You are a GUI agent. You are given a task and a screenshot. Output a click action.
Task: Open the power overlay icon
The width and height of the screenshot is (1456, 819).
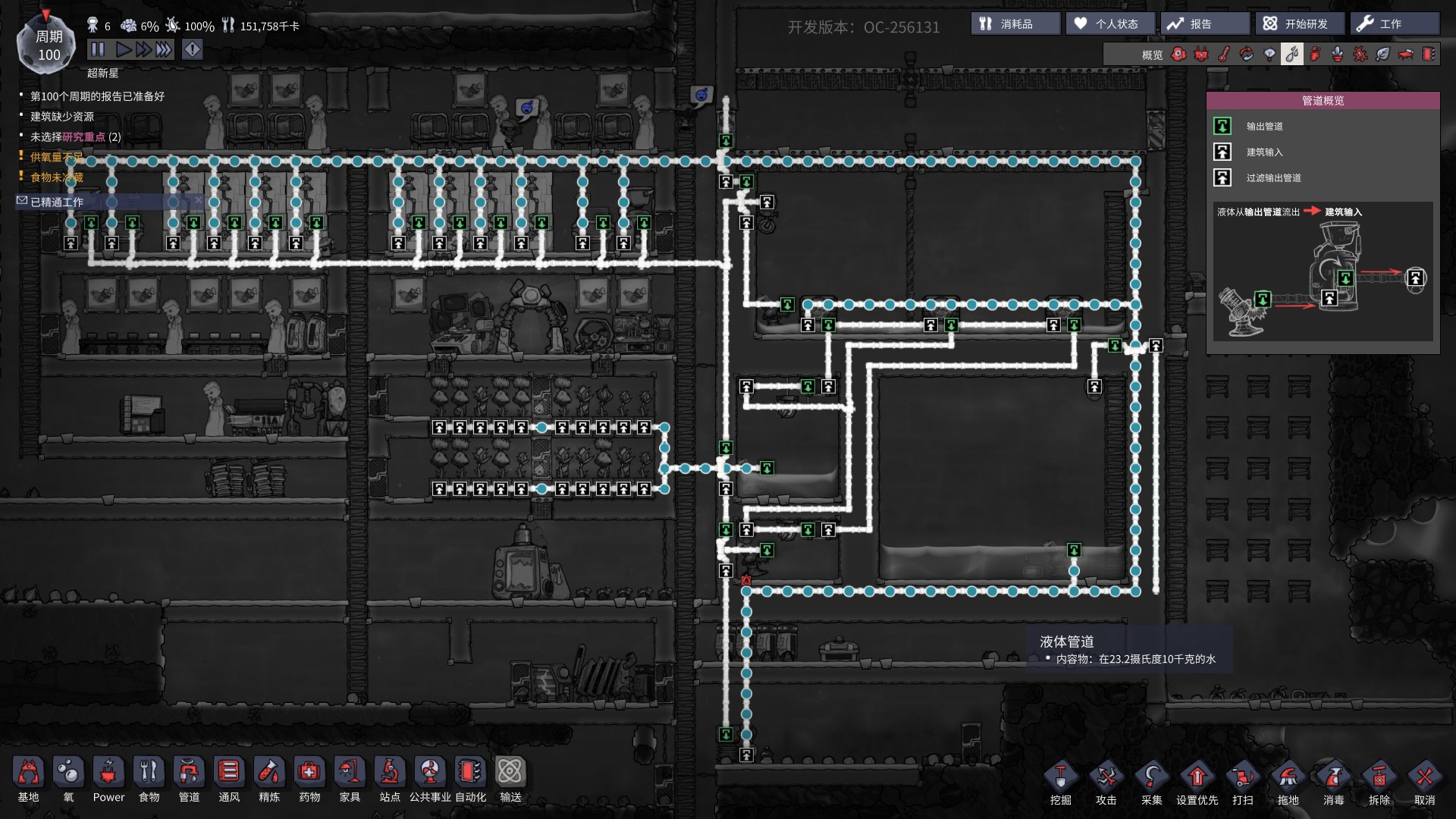(x=1201, y=54)
